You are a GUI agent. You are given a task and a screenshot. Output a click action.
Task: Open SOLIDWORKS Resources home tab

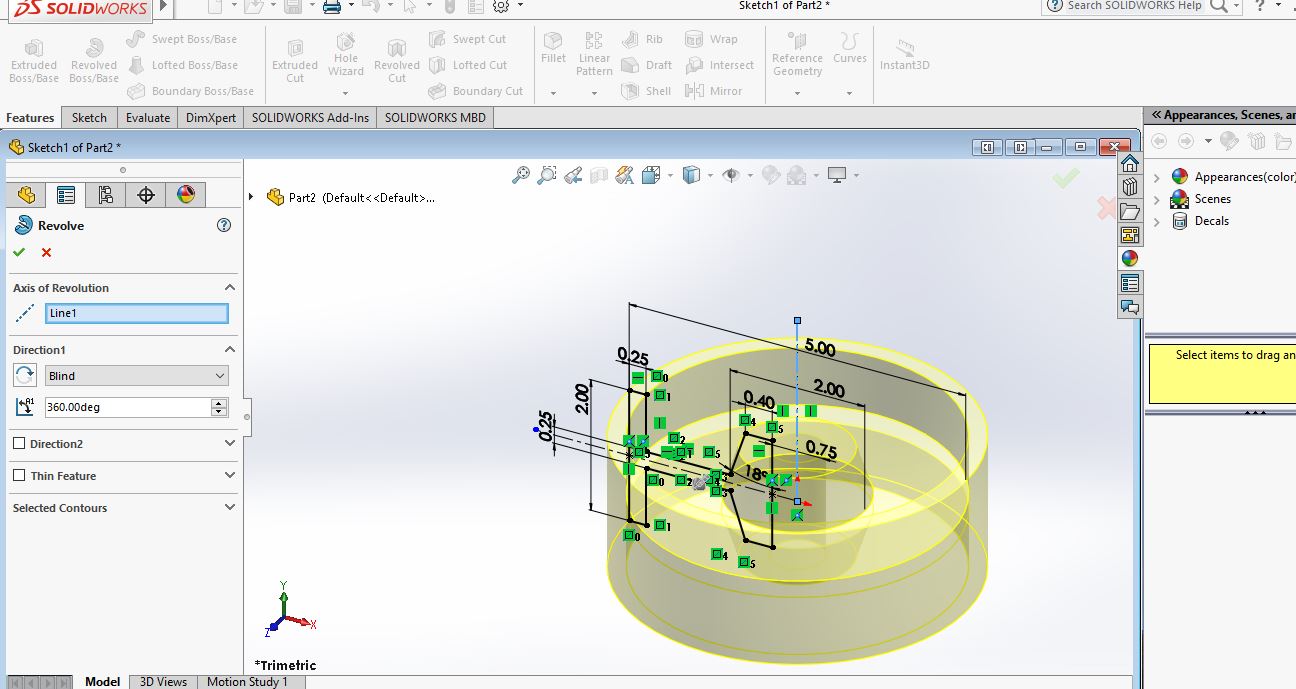[x=1130, y=163]
